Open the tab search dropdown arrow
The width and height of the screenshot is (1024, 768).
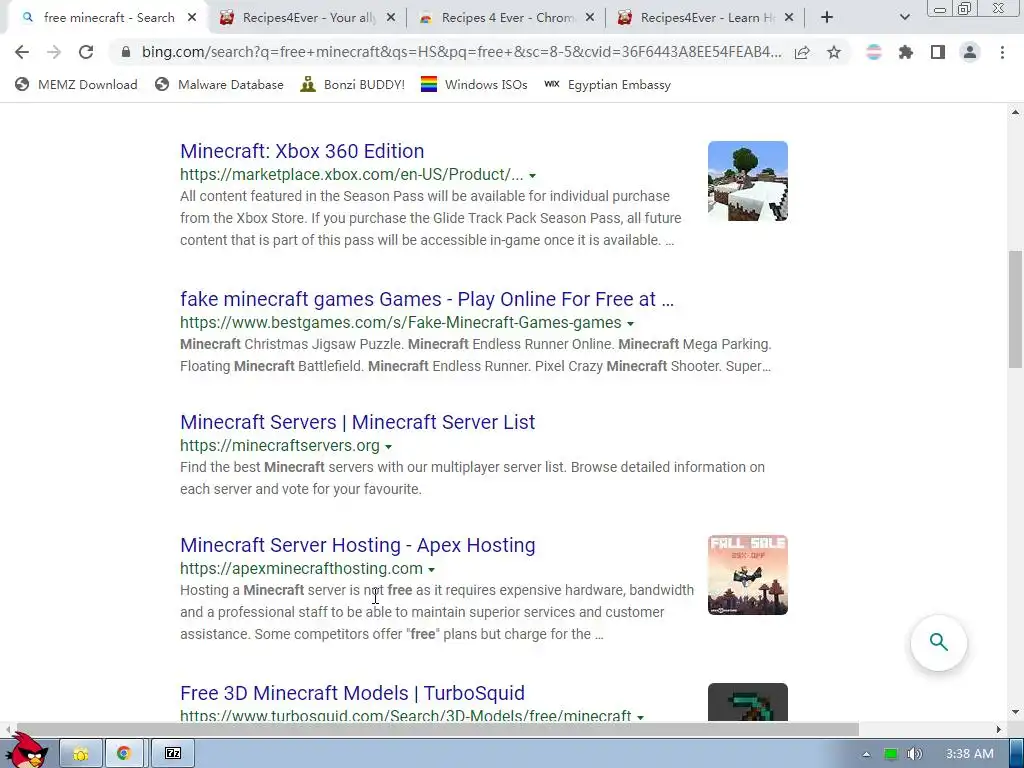coord(904,18)
